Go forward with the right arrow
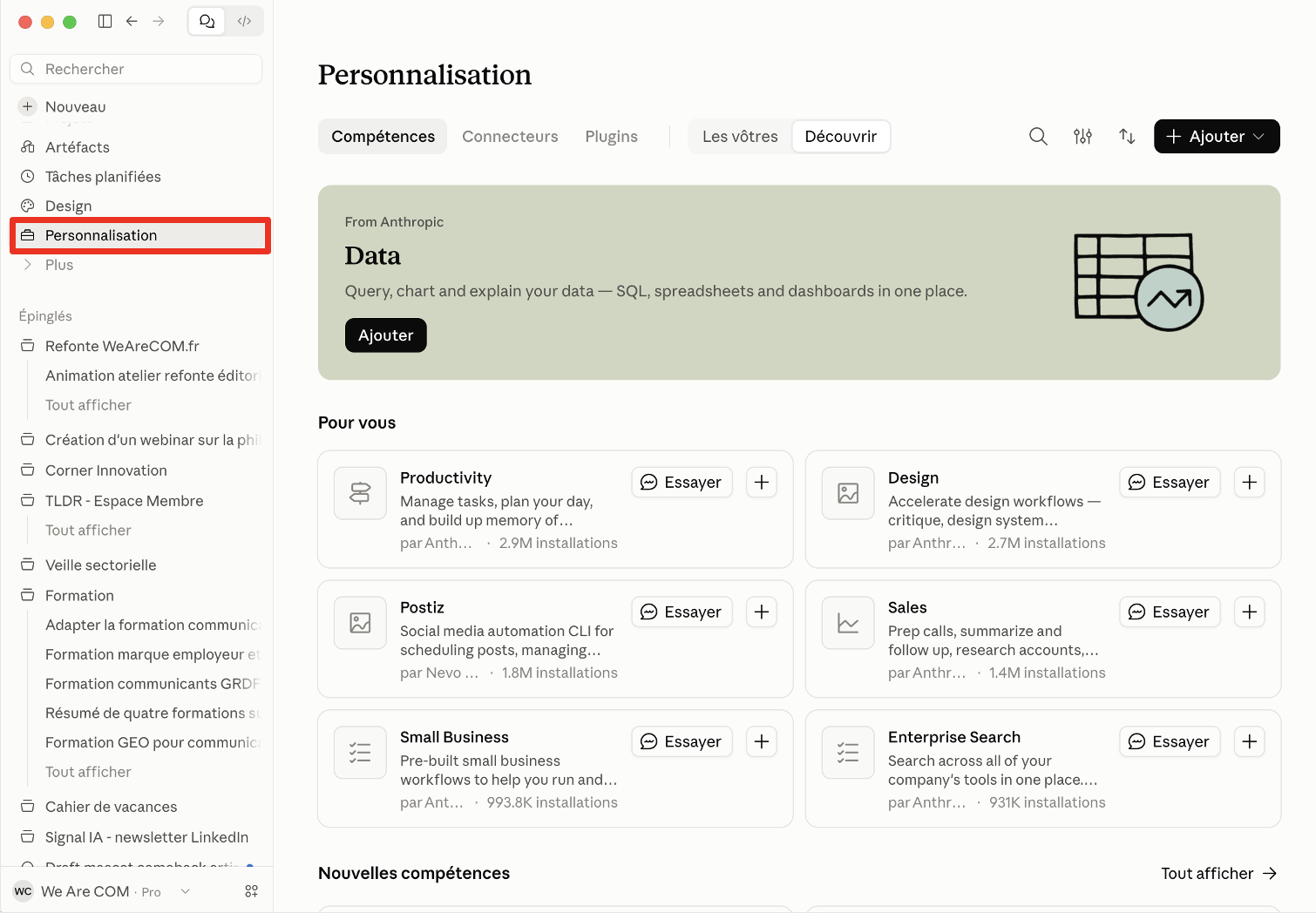Screen dimensions: 1316x913 point(159,21)
